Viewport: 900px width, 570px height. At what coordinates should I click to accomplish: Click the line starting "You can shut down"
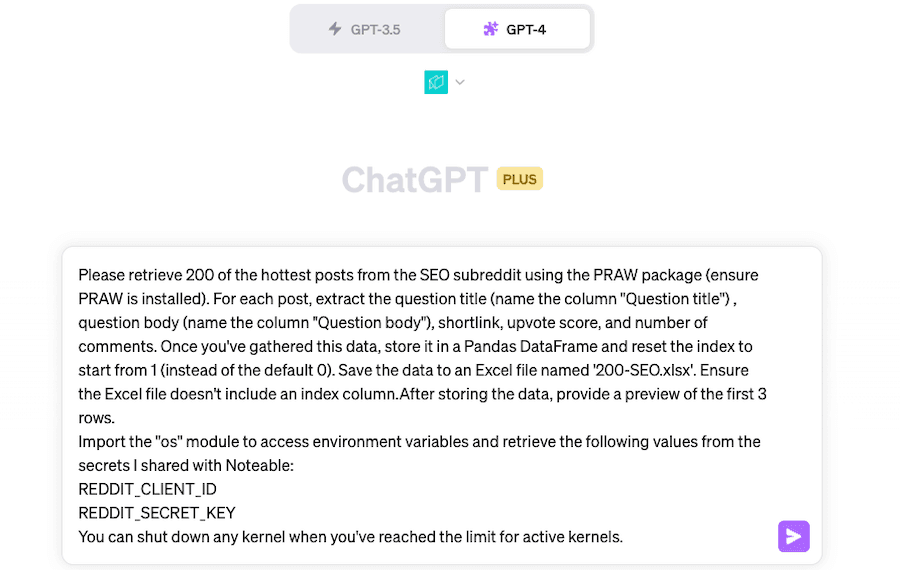350,537
